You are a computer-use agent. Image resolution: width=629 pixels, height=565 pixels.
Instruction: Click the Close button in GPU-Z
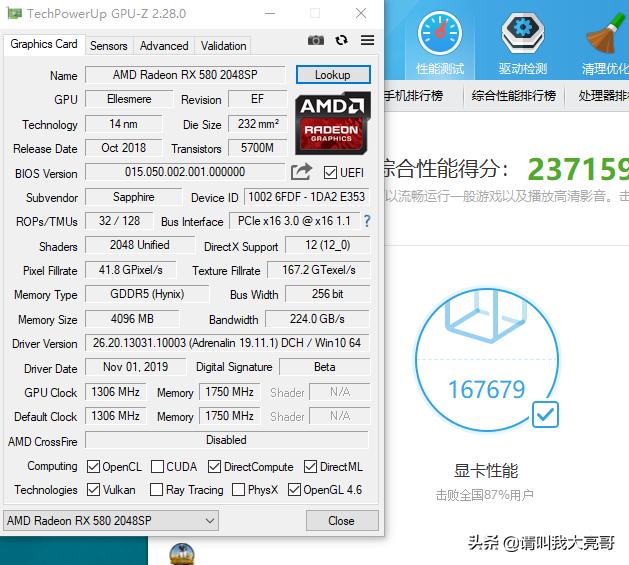coord(342,520)
